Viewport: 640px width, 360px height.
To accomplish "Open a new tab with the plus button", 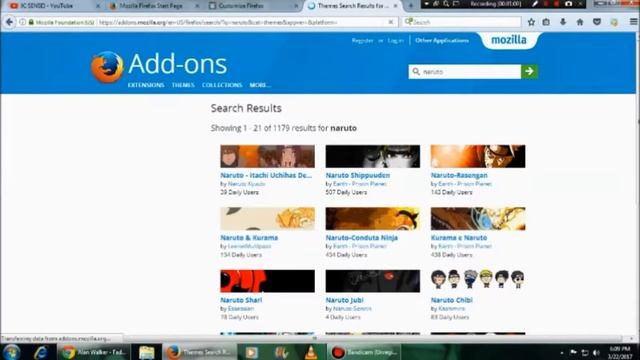I will (x=411, y=6).
